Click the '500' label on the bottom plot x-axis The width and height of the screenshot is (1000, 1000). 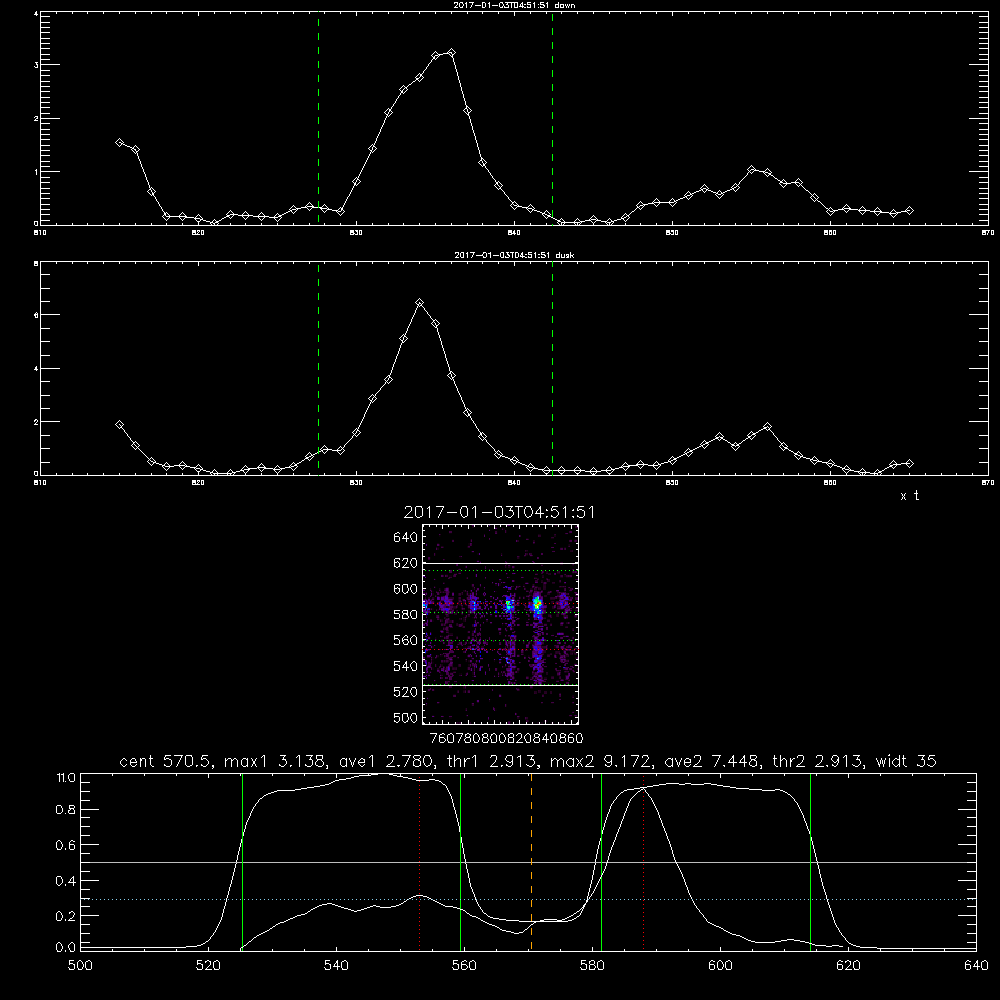click(80, 966)
